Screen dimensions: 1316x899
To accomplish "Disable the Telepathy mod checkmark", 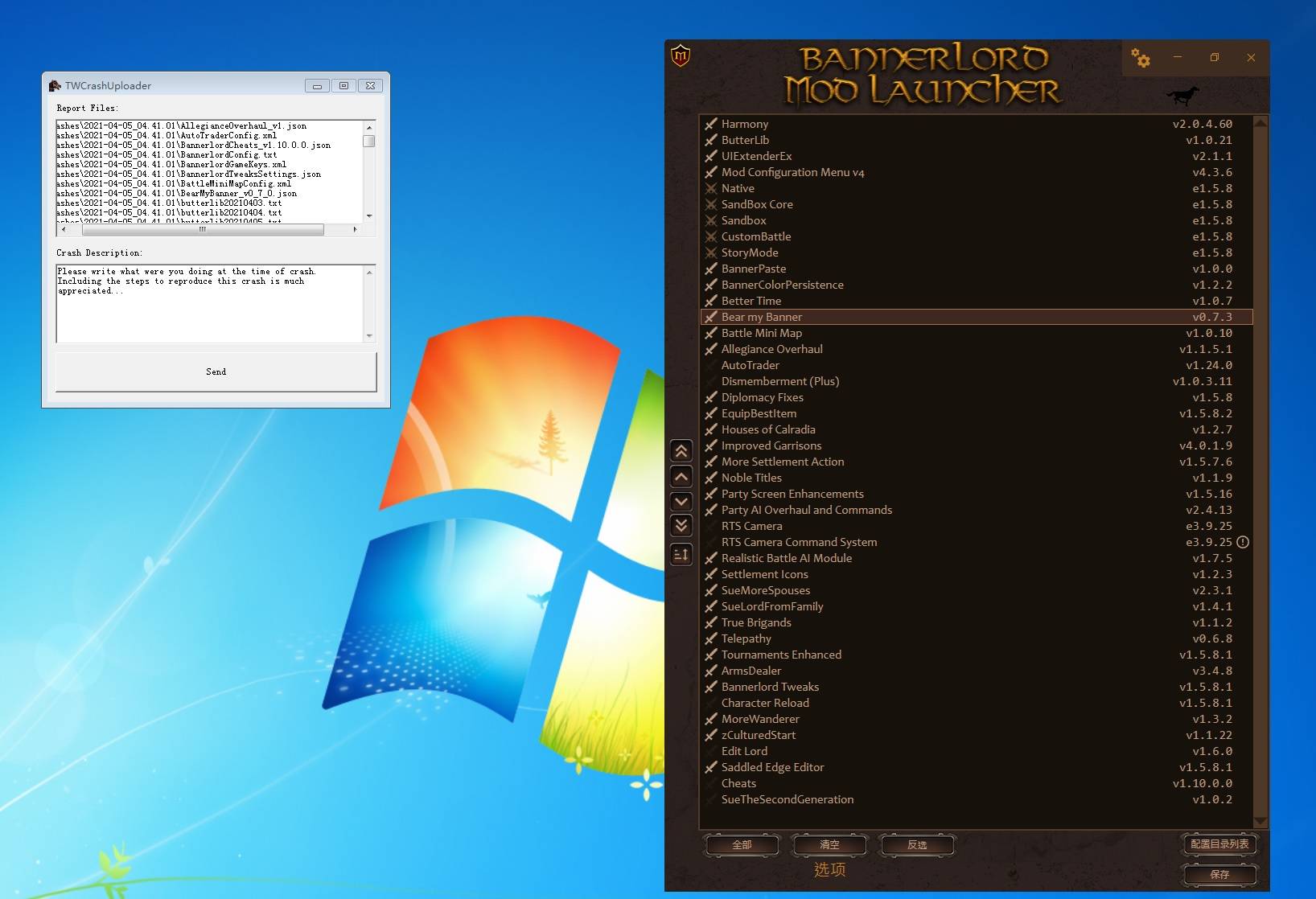I will pos(711,638).
